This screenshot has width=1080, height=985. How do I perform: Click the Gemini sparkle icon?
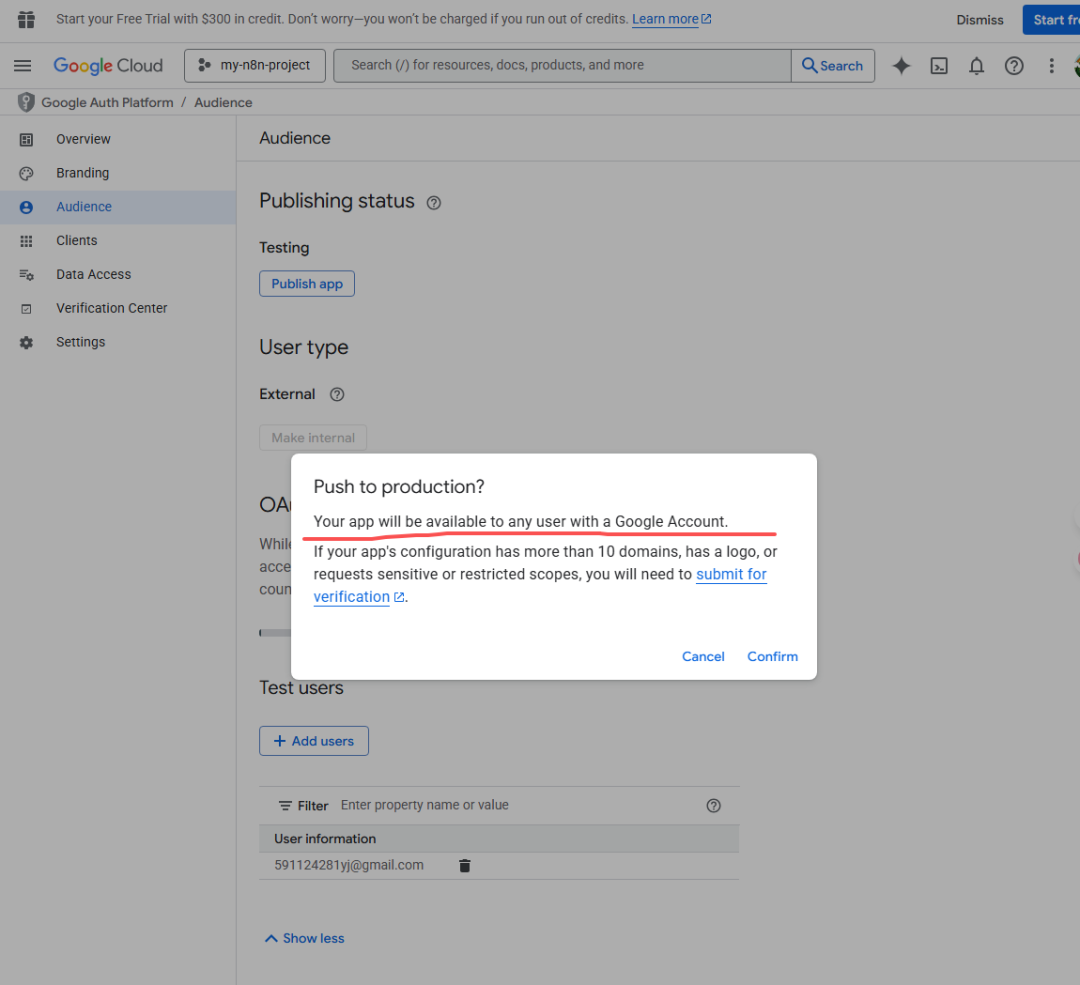901,66
